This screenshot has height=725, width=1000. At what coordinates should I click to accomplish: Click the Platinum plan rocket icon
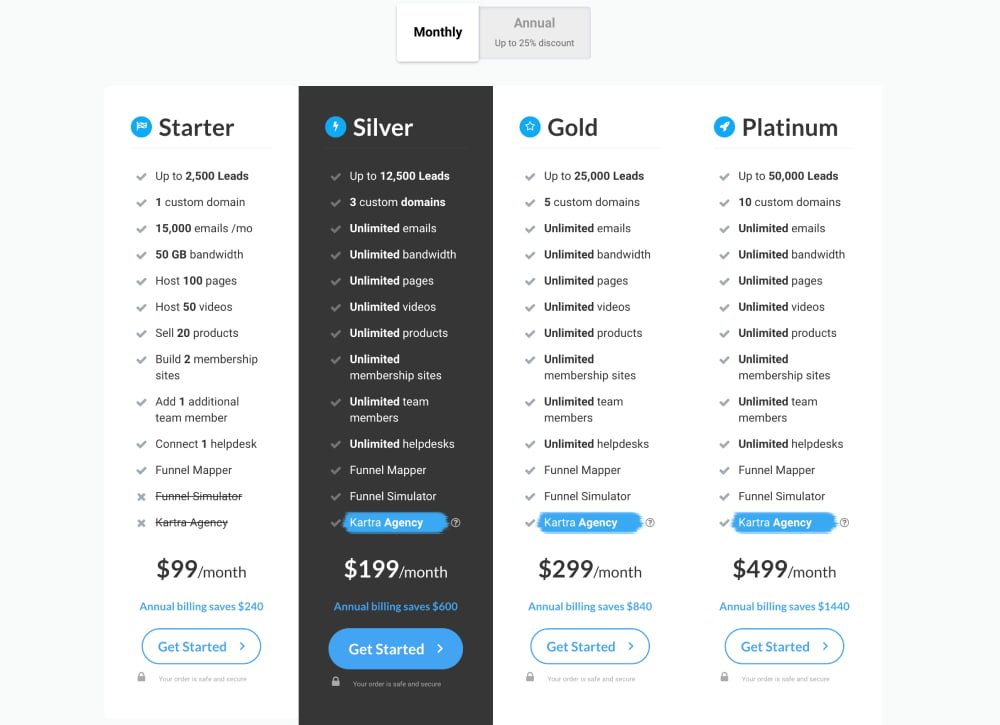pyautogui.click(x=724, y=127)
